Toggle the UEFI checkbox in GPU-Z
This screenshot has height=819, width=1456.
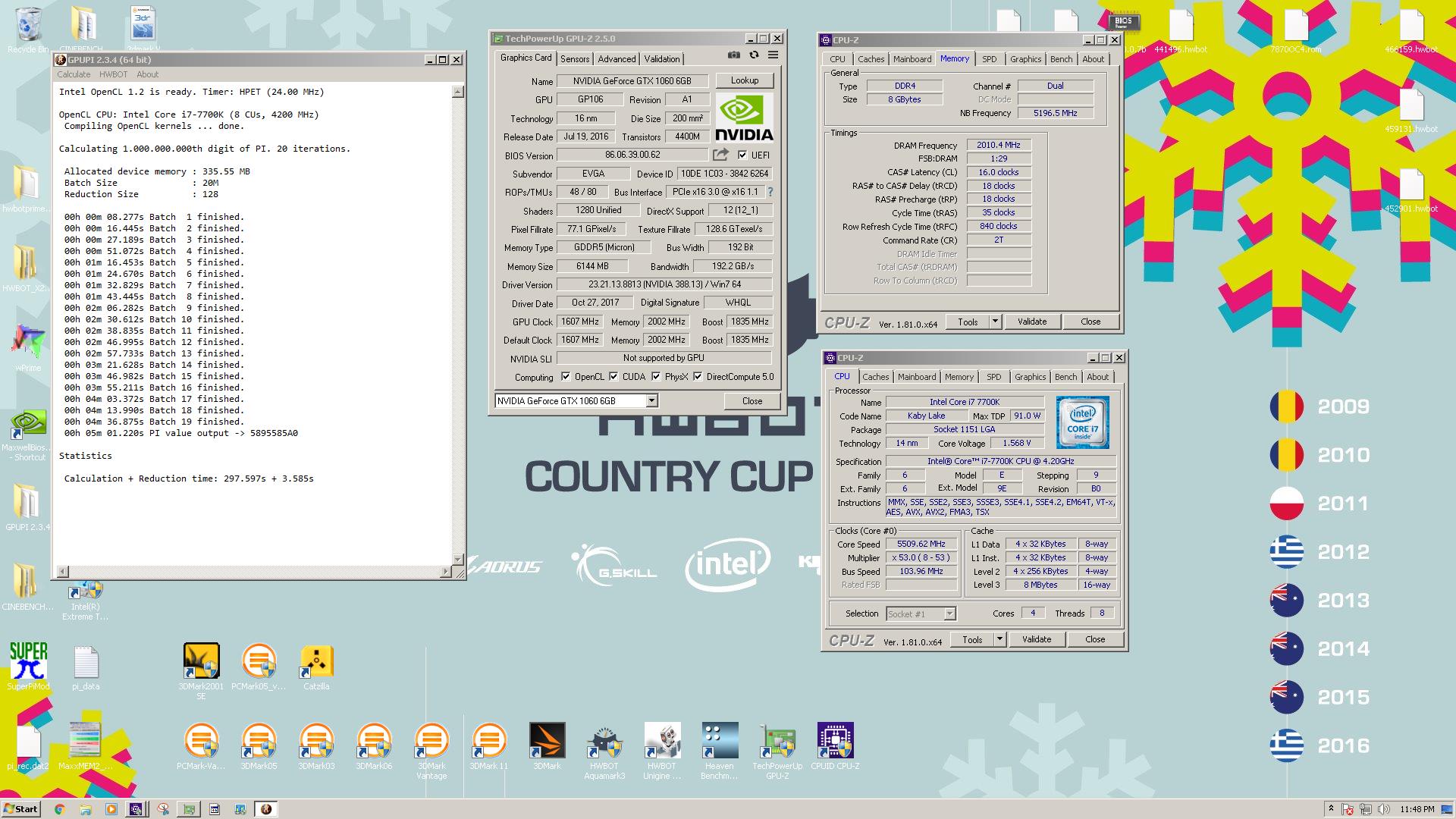coord(742,155)
